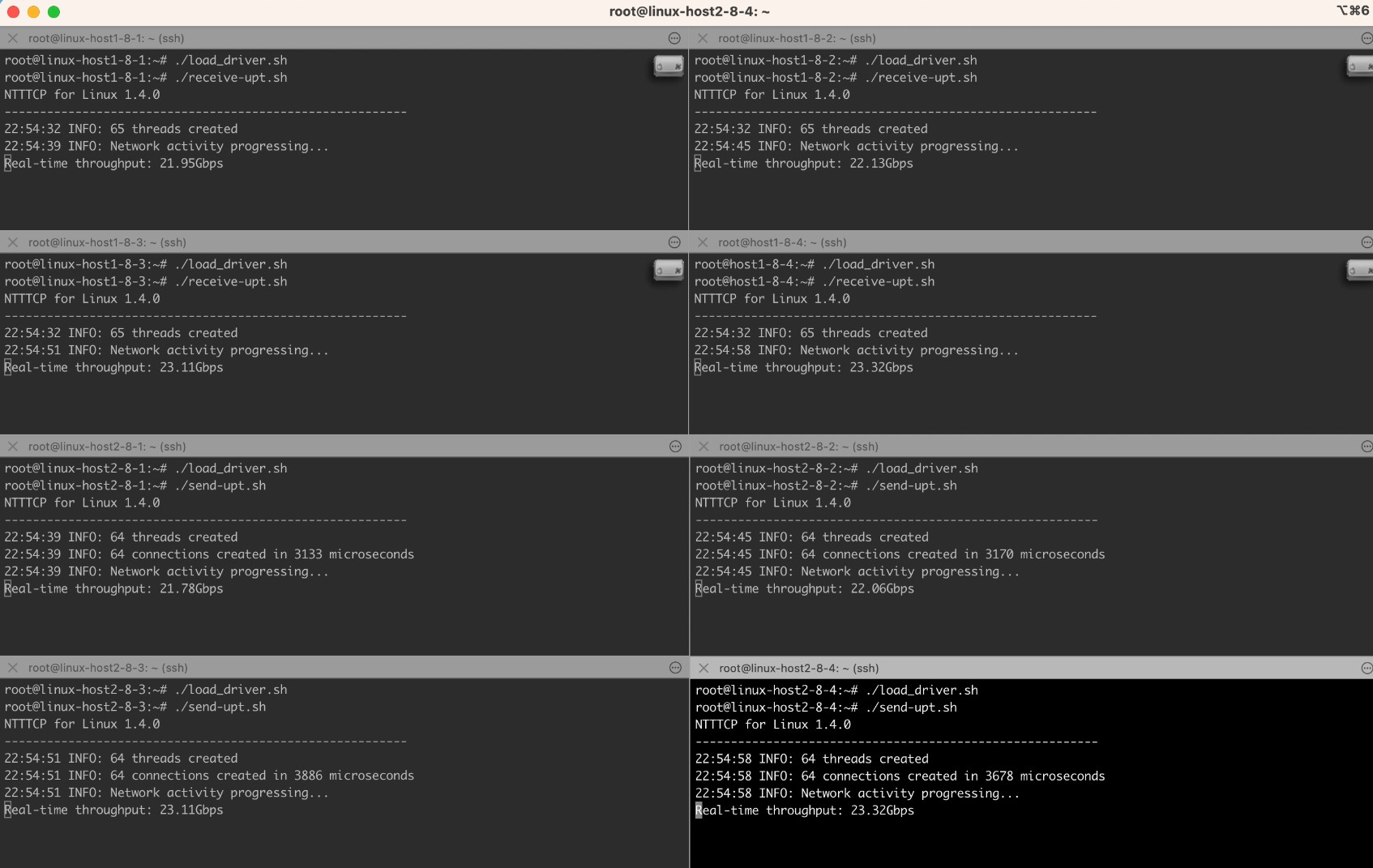Minimize the window with the yellow button
1373x868 pixels.
point(33,11)
